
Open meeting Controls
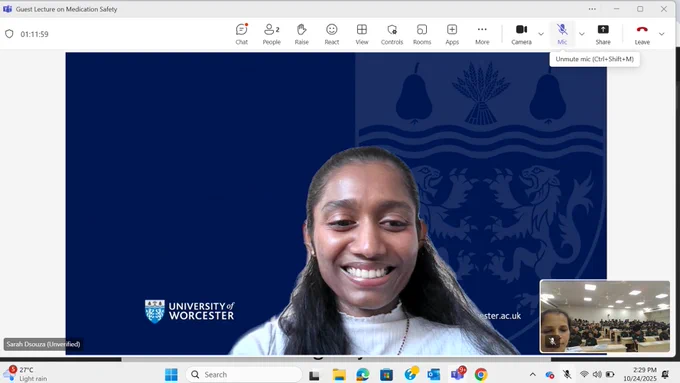pyautogui.click(x=392, y=34)
